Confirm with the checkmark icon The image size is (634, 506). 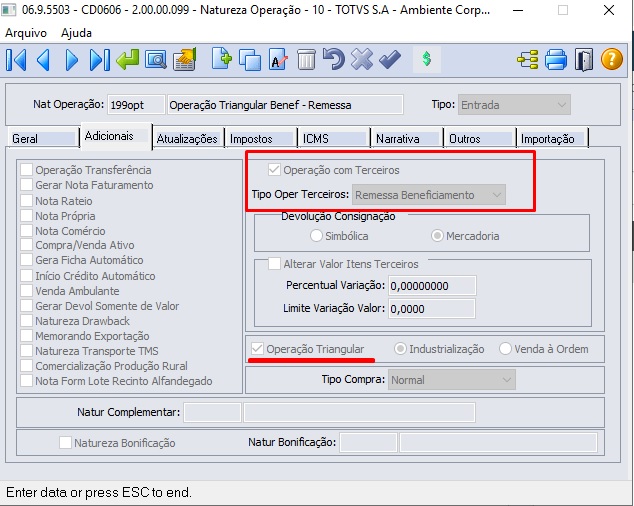pos(390,59)
